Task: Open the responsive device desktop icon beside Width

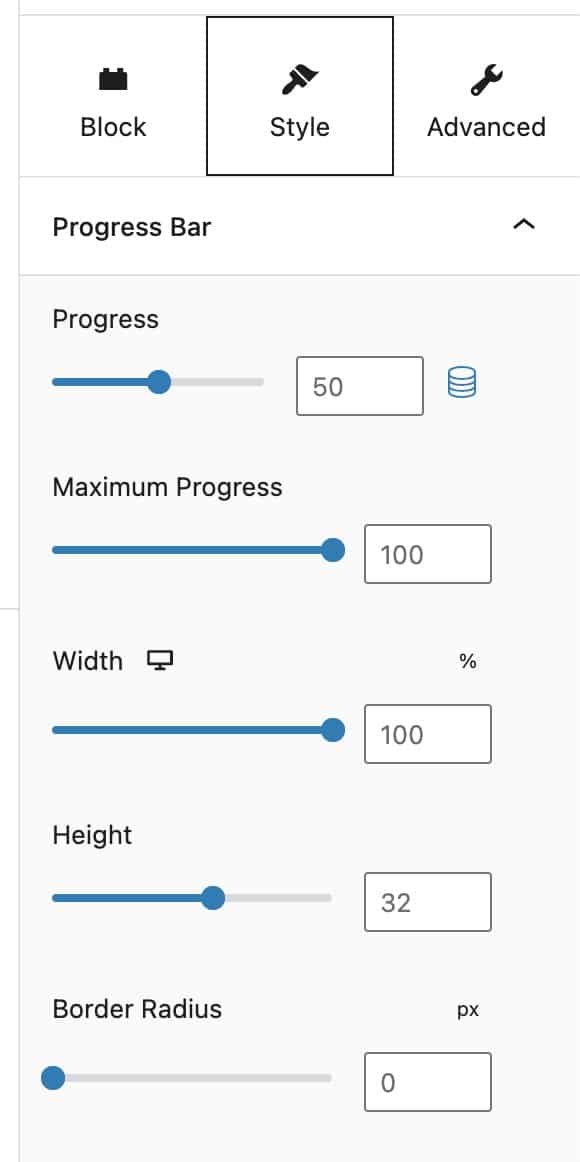Action: click(160, 660)
